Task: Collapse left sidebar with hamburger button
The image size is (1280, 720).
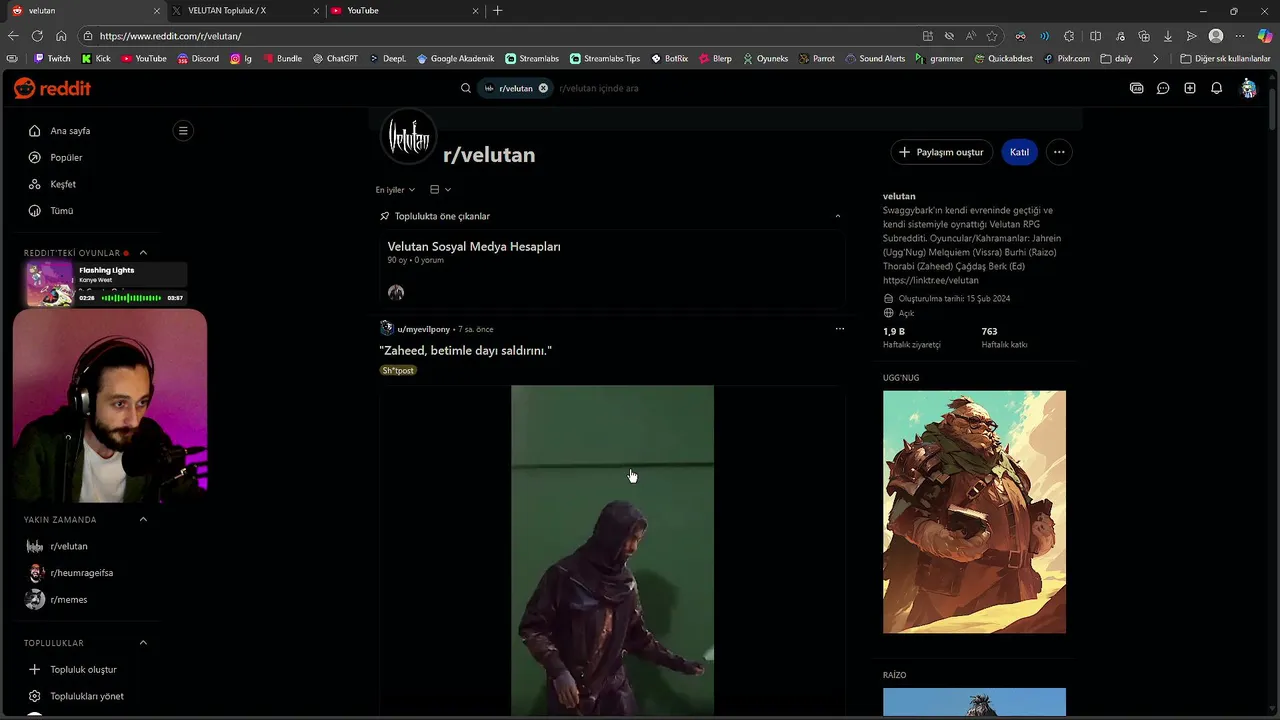Action: point(182,130)
